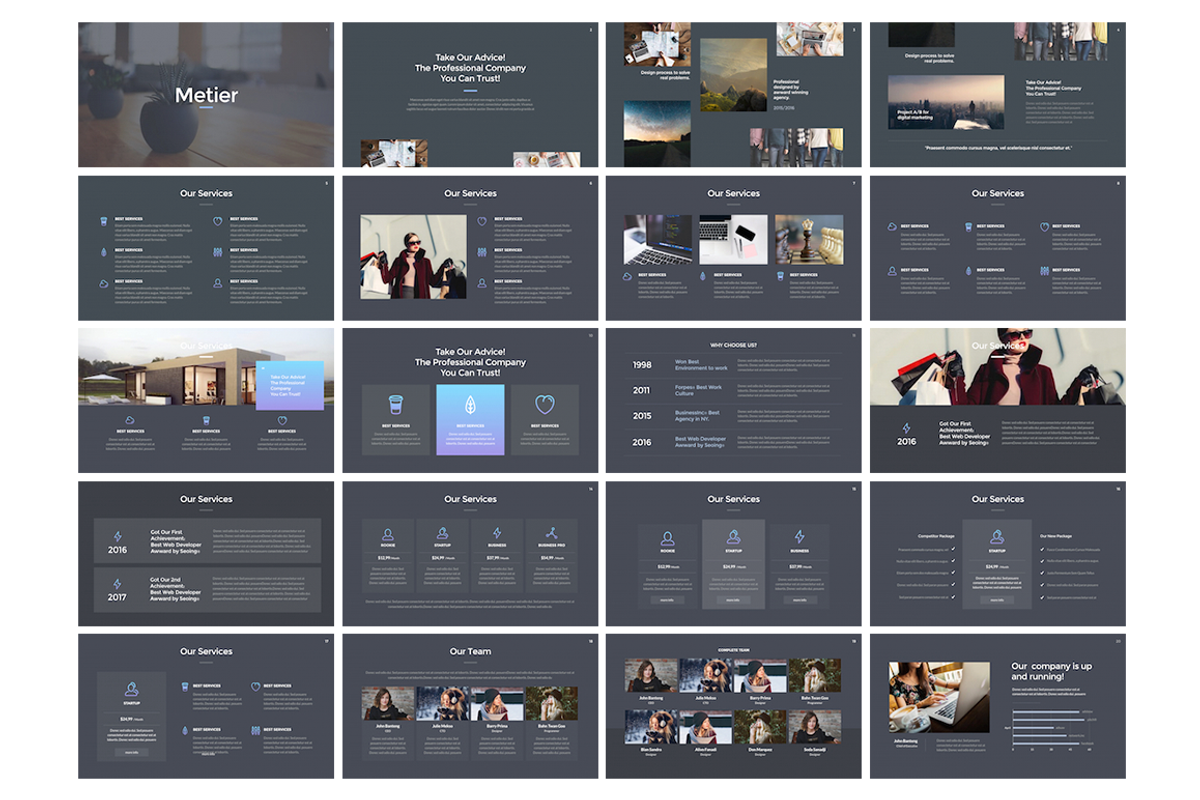Click the year 2015 in Why Choose Us
The image size is (1200, 800).
(x=642, y=416)
